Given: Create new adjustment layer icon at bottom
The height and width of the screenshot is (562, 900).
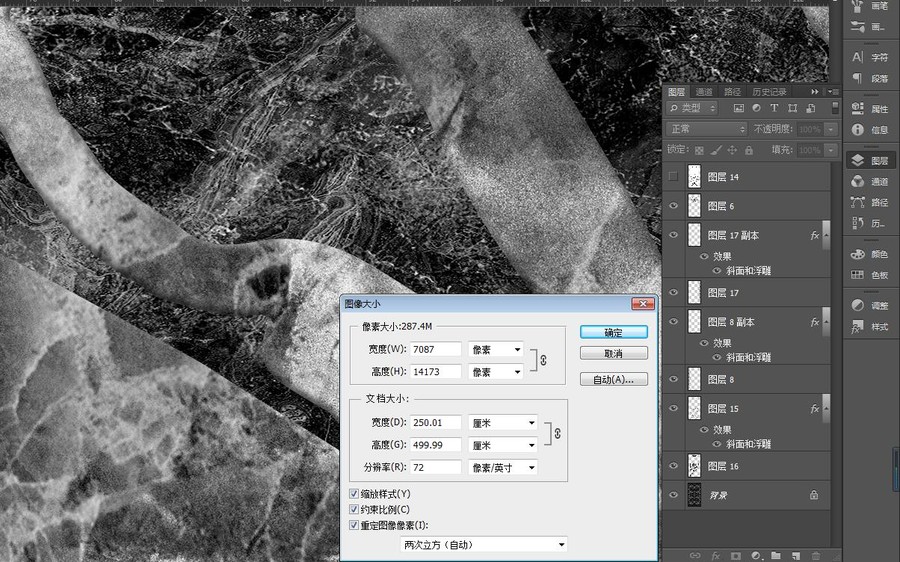Looking at the screenshot, I should point(757,555).
